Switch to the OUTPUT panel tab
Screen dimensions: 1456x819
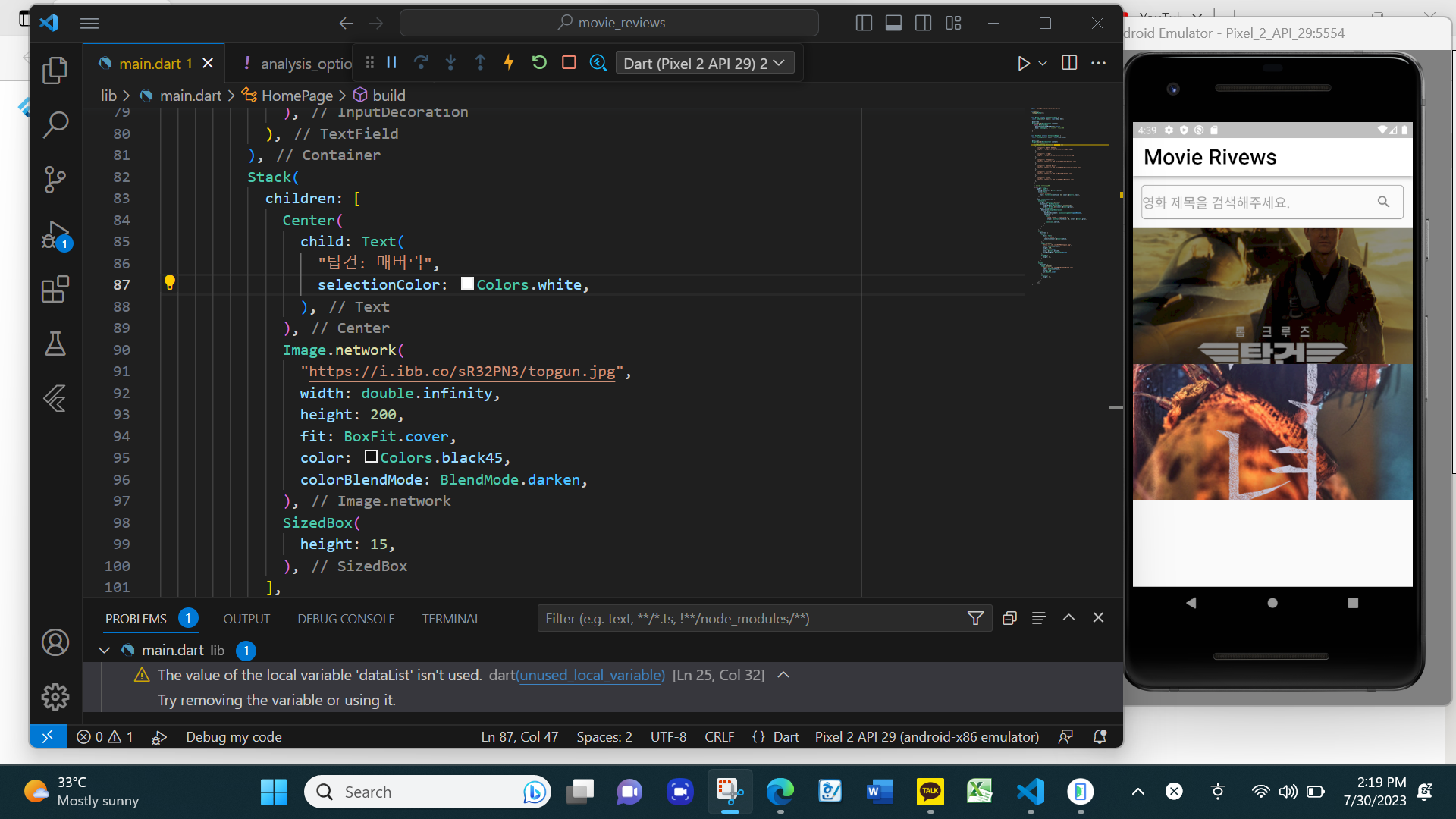[246, 619]
